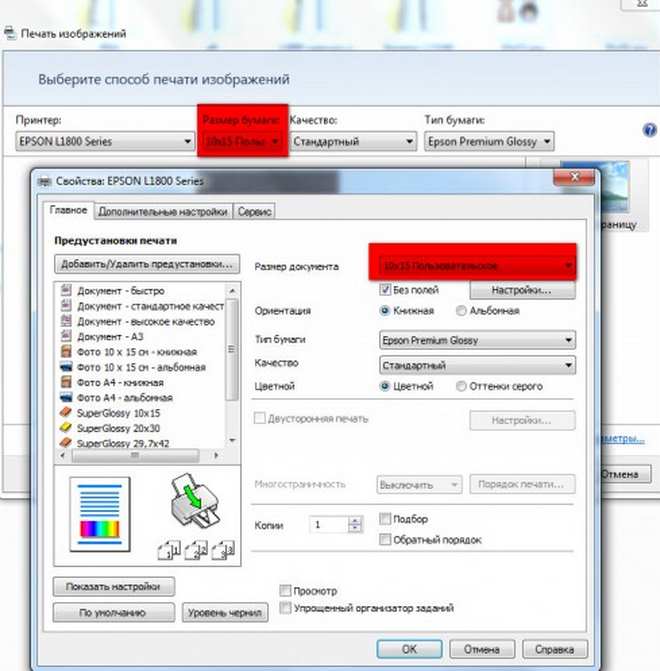Click the Справка button
Image resolution: width=660 pixels, height=671 pixels.
click(555, 649)
